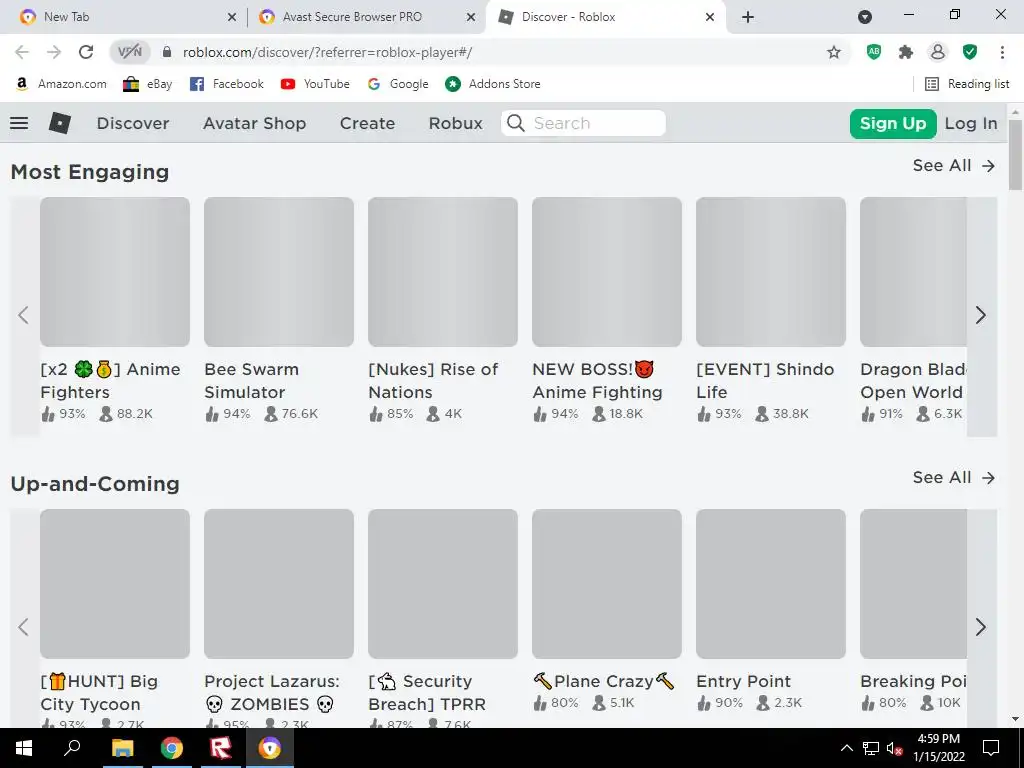This screenshot has height=768, width=1024.
Task: Open the YouTube bookmark
Action: [315, 84]
